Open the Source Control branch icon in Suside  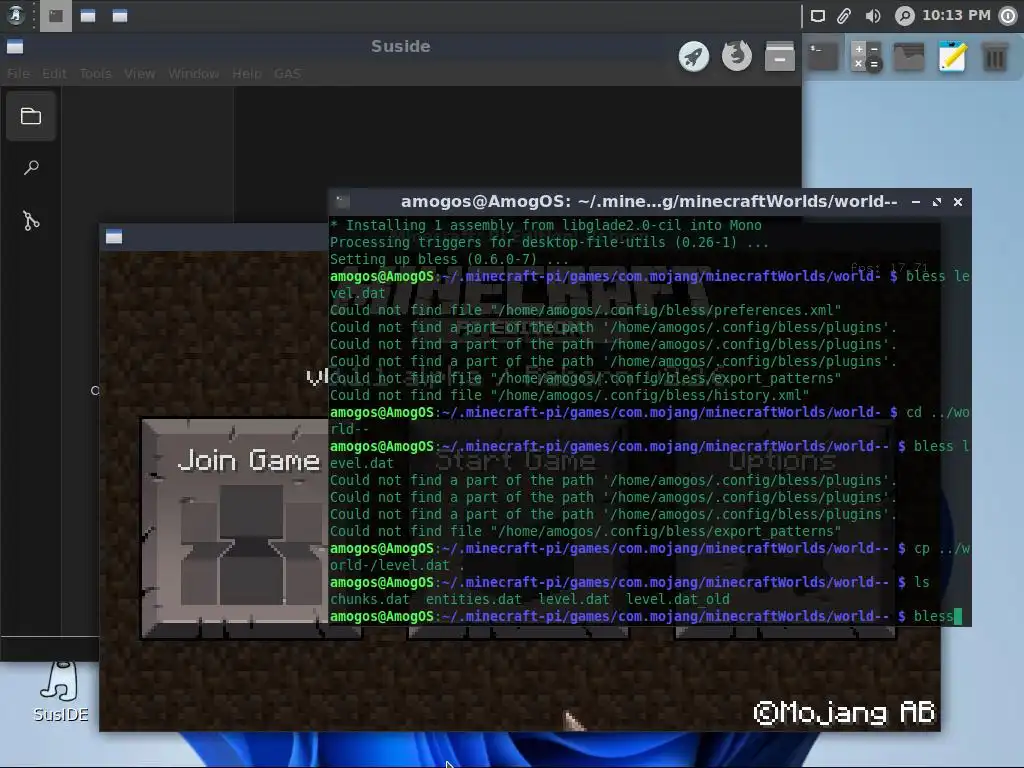pos(31,221)
